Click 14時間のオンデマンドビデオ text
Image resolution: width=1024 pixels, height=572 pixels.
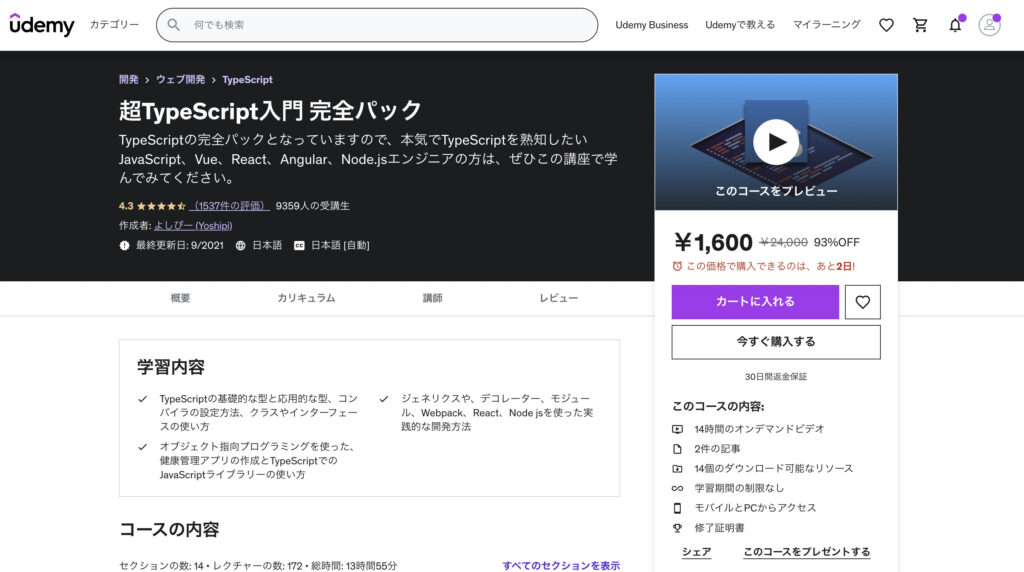[x=759, y=429]
